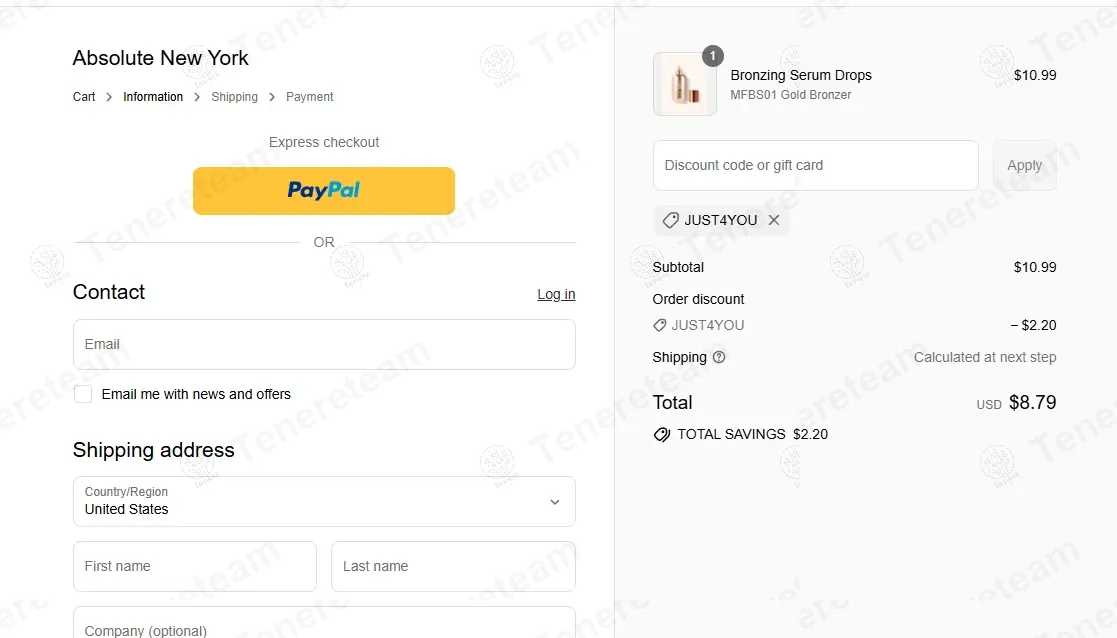Image resolution: width=1117 pixels, height=638 pixels.
Task: Pay with PayPal express checkout
Action: click(324, 190)
